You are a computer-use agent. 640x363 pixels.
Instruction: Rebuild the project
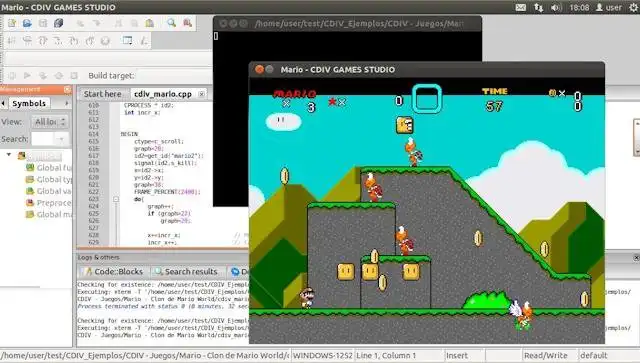pos(58,76)
